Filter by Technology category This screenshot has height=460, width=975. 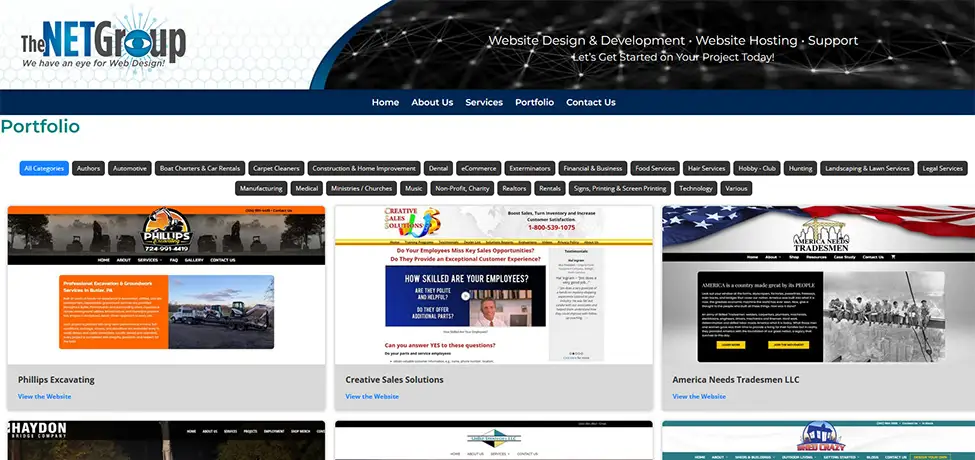point(696,188)
